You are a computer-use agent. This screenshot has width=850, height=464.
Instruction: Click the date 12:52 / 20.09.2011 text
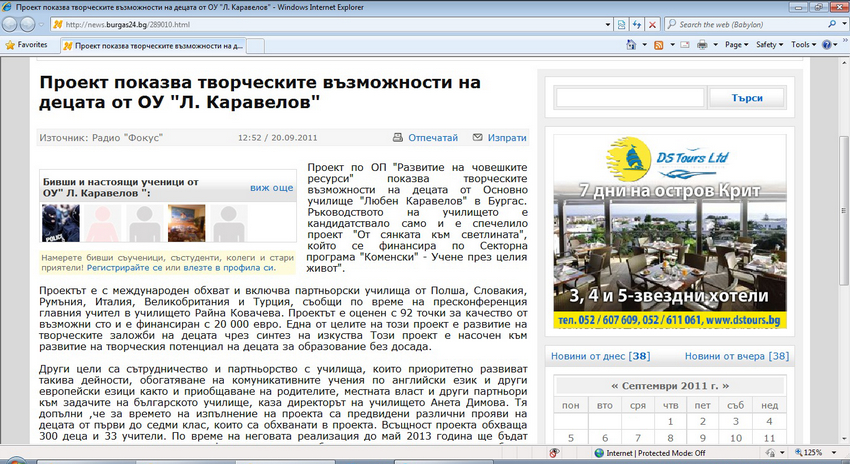tap(278, 138)
